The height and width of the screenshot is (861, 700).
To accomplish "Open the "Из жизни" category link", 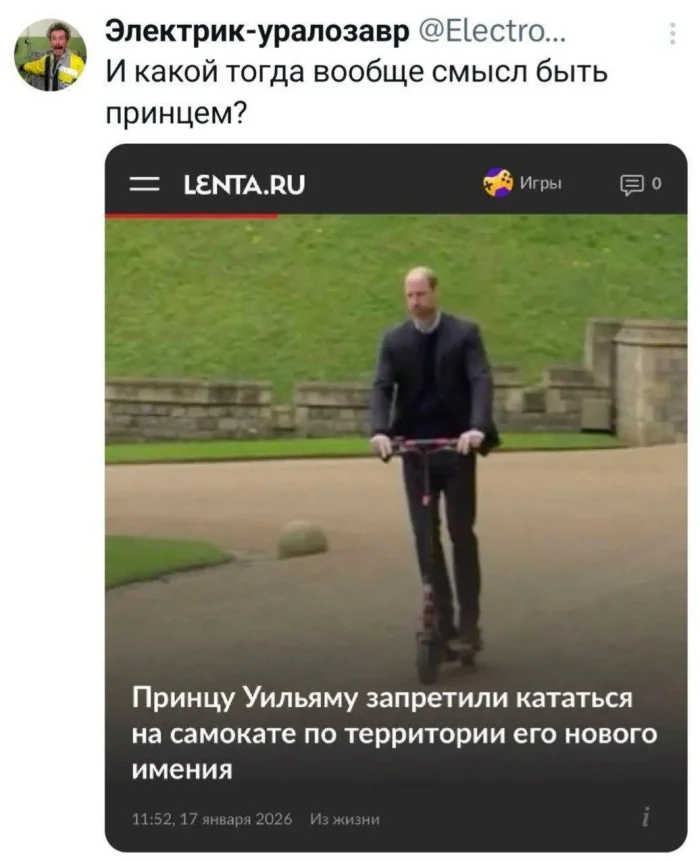I will click(345, 819).
